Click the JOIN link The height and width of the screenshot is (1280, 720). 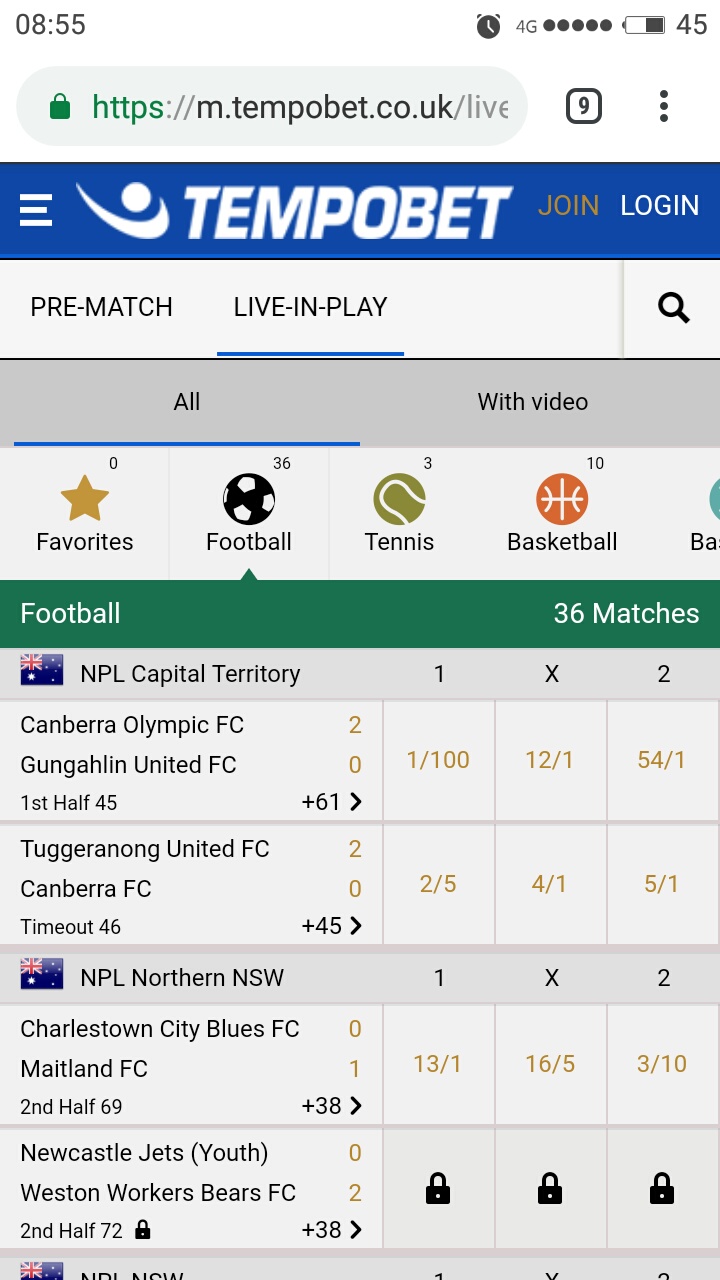pos(568,206)
